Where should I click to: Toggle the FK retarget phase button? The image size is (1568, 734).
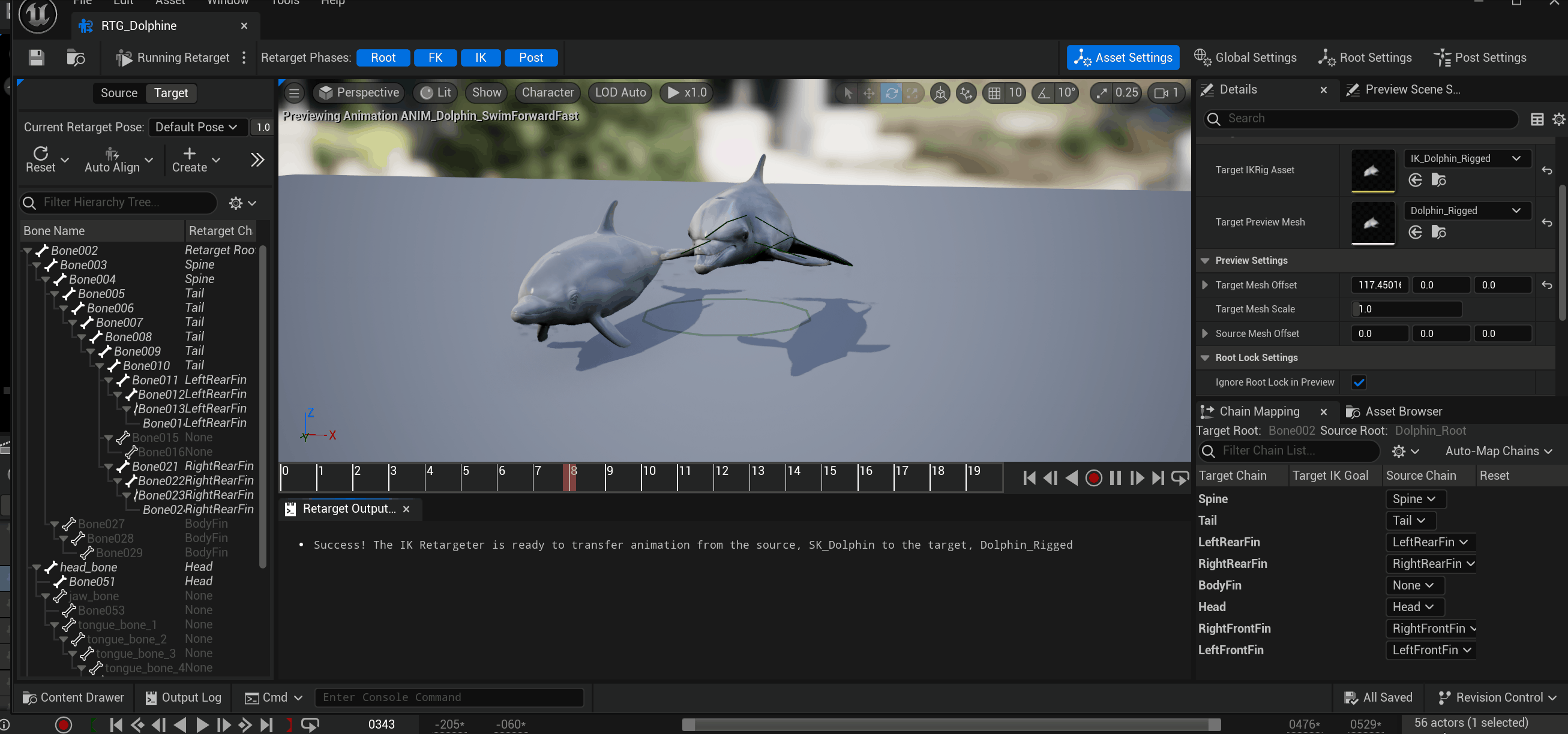click(434, 58)
